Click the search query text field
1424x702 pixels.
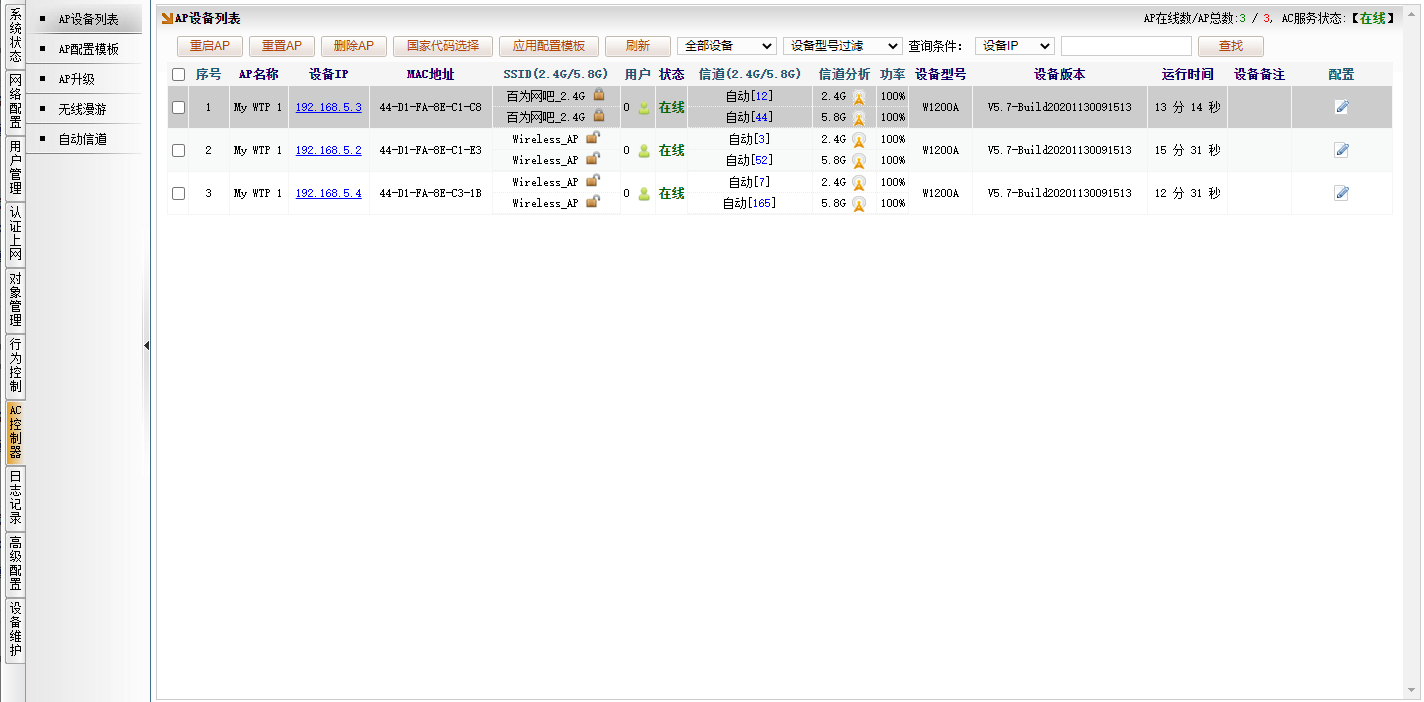(x=1126, y=46)
